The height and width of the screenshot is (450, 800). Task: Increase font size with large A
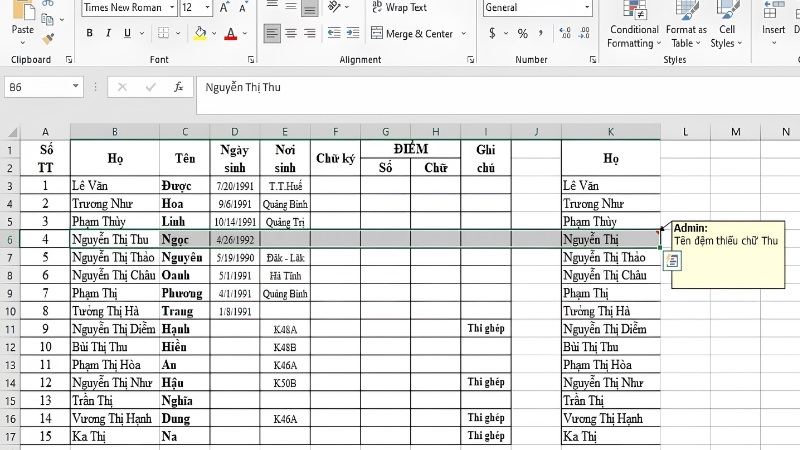tap(224, 7)
